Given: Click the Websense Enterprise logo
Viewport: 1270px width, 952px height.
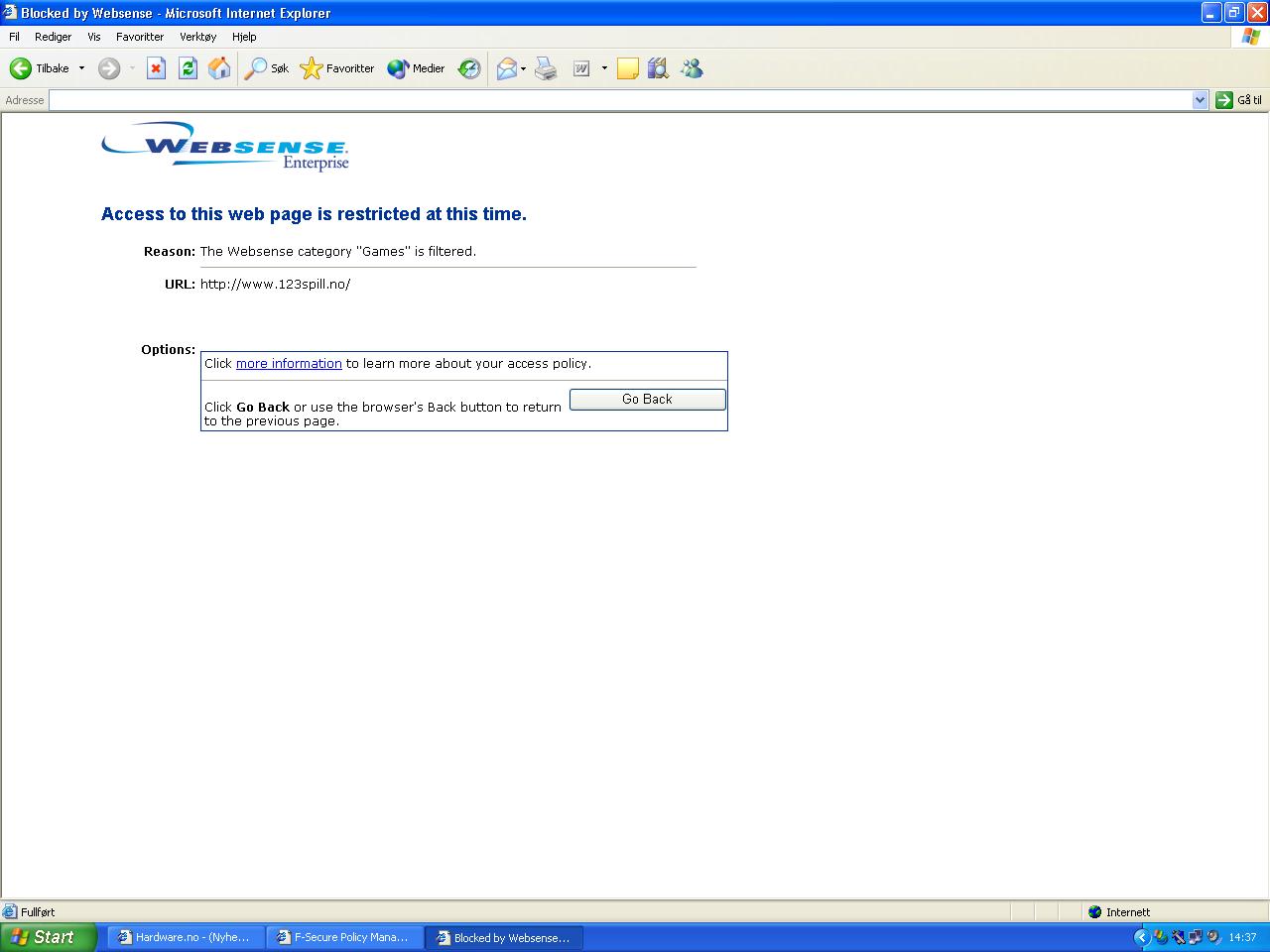Looking at the screenshot, I should 225,146.
